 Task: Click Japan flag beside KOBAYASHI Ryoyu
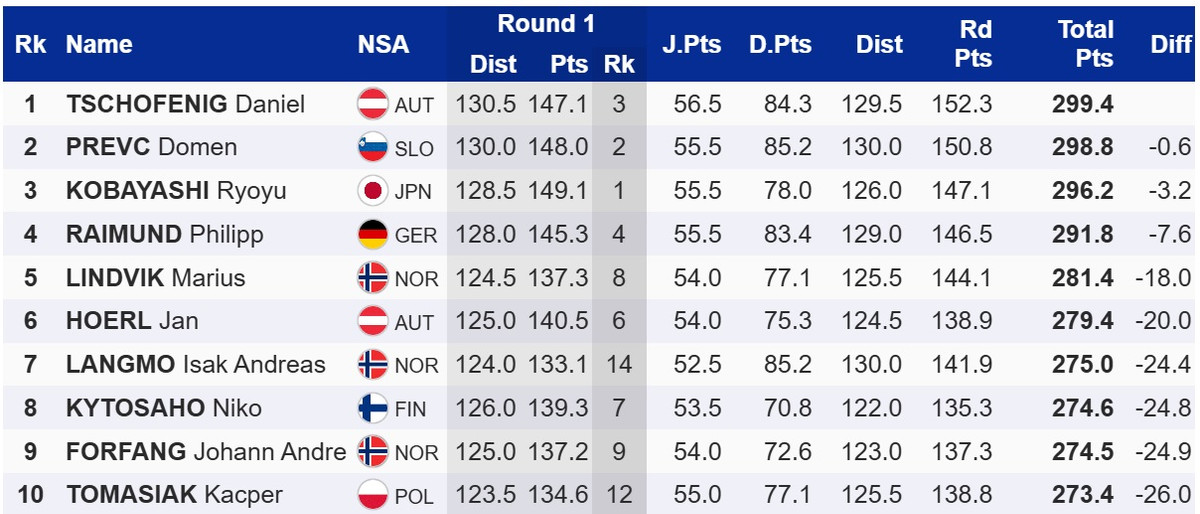coord(373,191)
